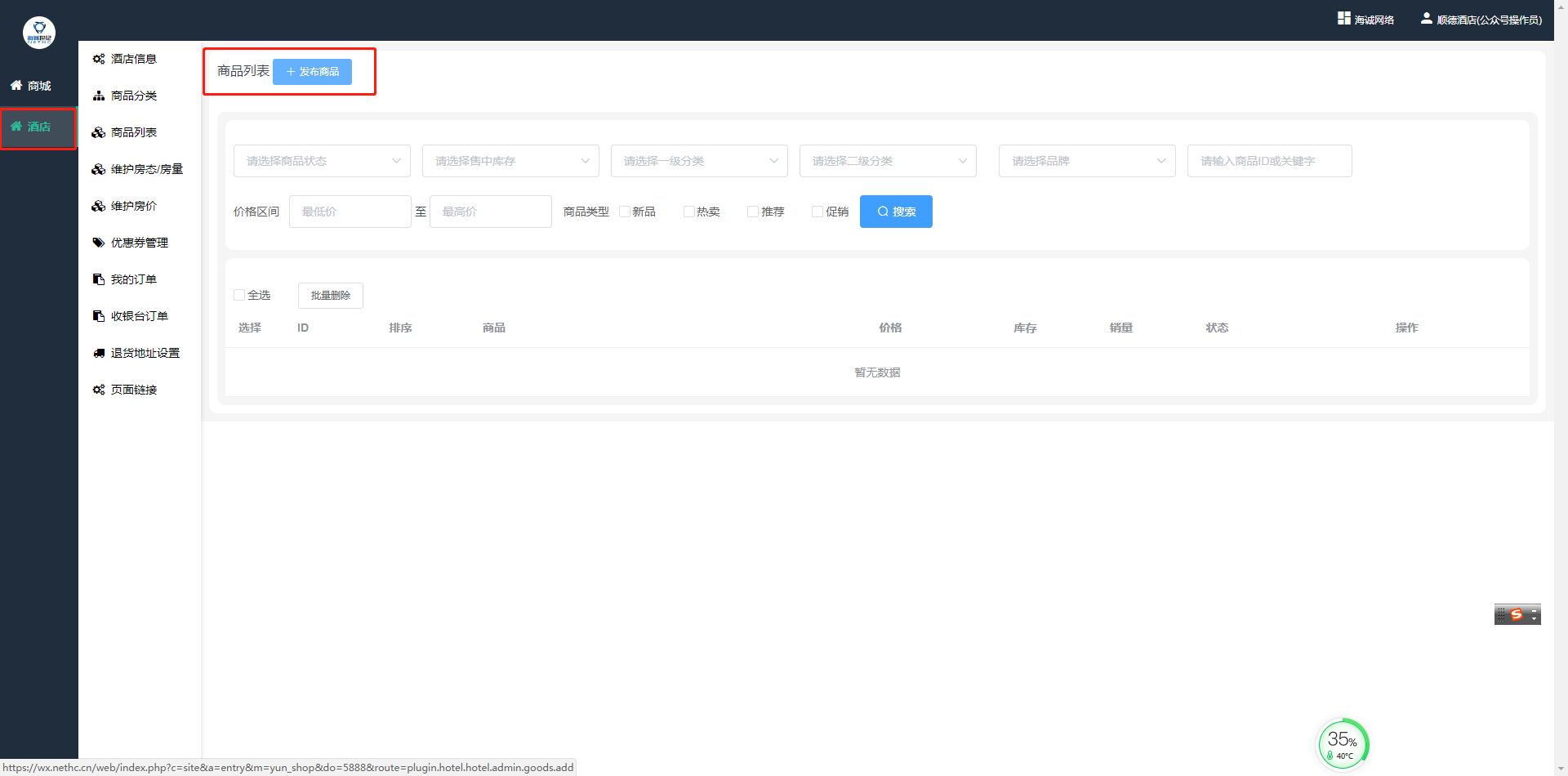Click the 销量 column header

[x=1121, y=328]
